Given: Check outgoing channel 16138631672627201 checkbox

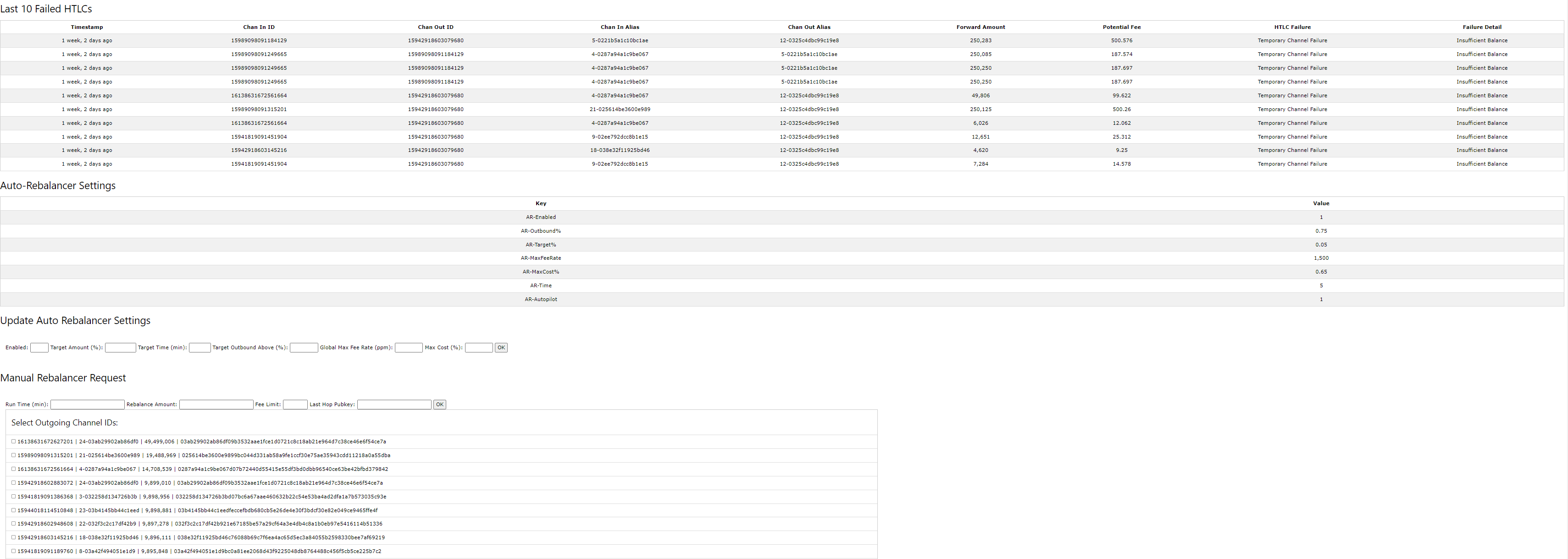Looking at the screenshot, I should [x=13, y=442].
